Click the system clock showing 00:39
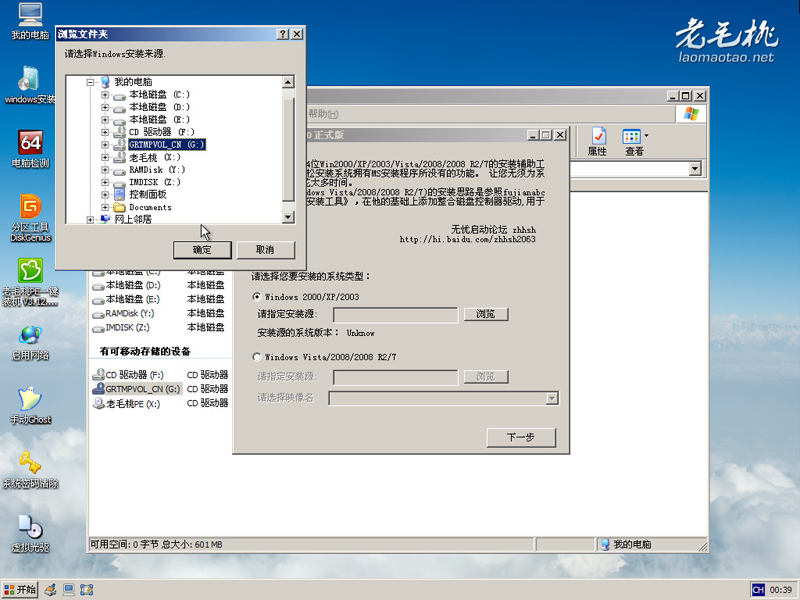The height and width of the screenshot is (600, 800). (781, 590)
